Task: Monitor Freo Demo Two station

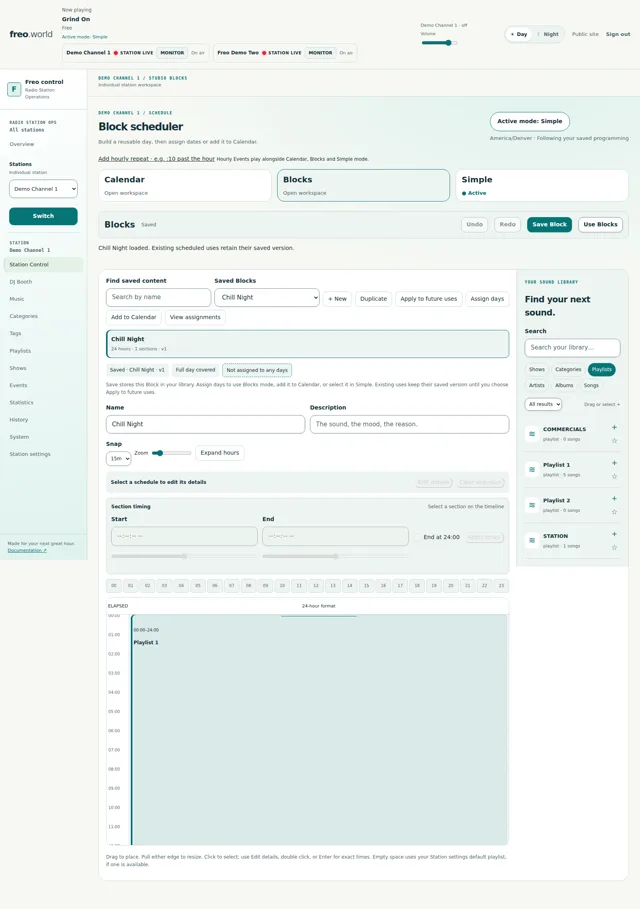Action: (321, 53)
